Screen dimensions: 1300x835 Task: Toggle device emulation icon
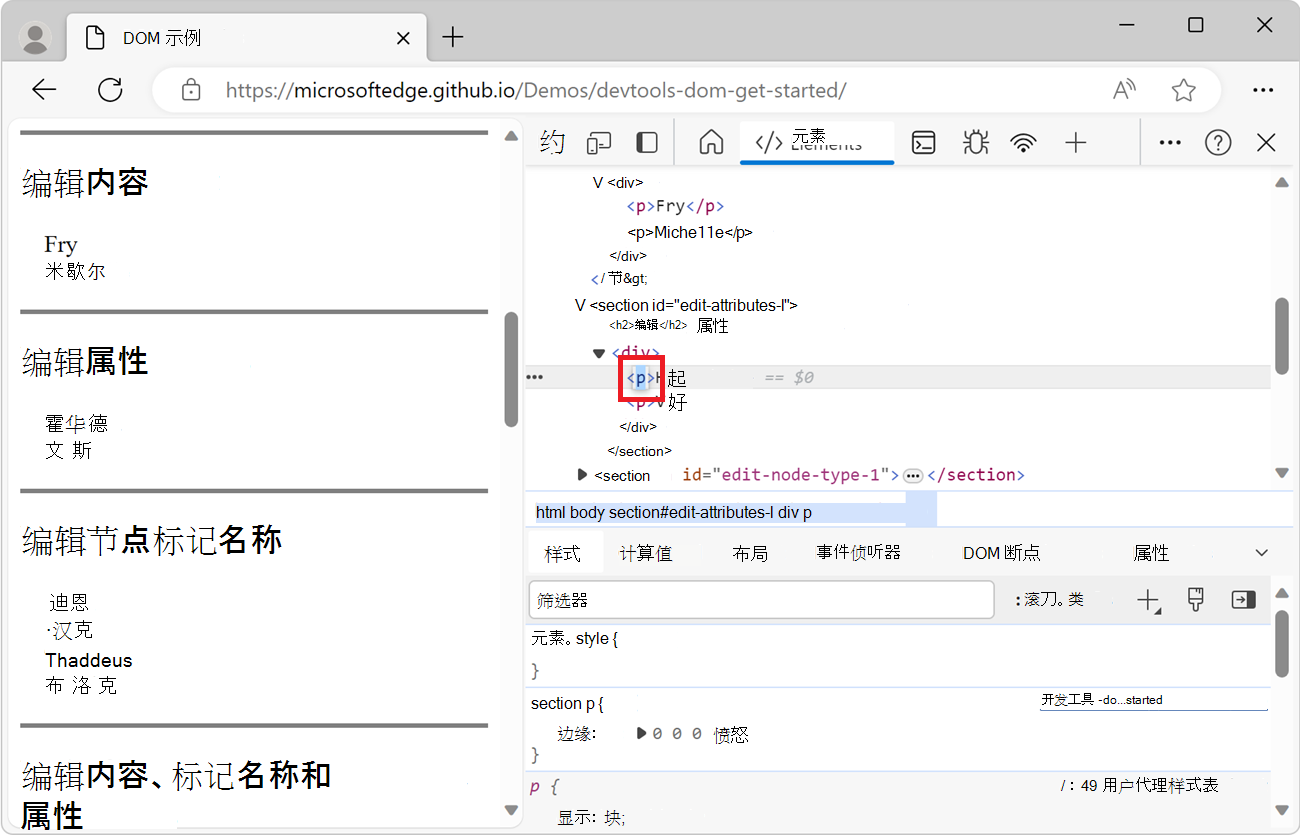pyautogui.click(x=599, y=143)
